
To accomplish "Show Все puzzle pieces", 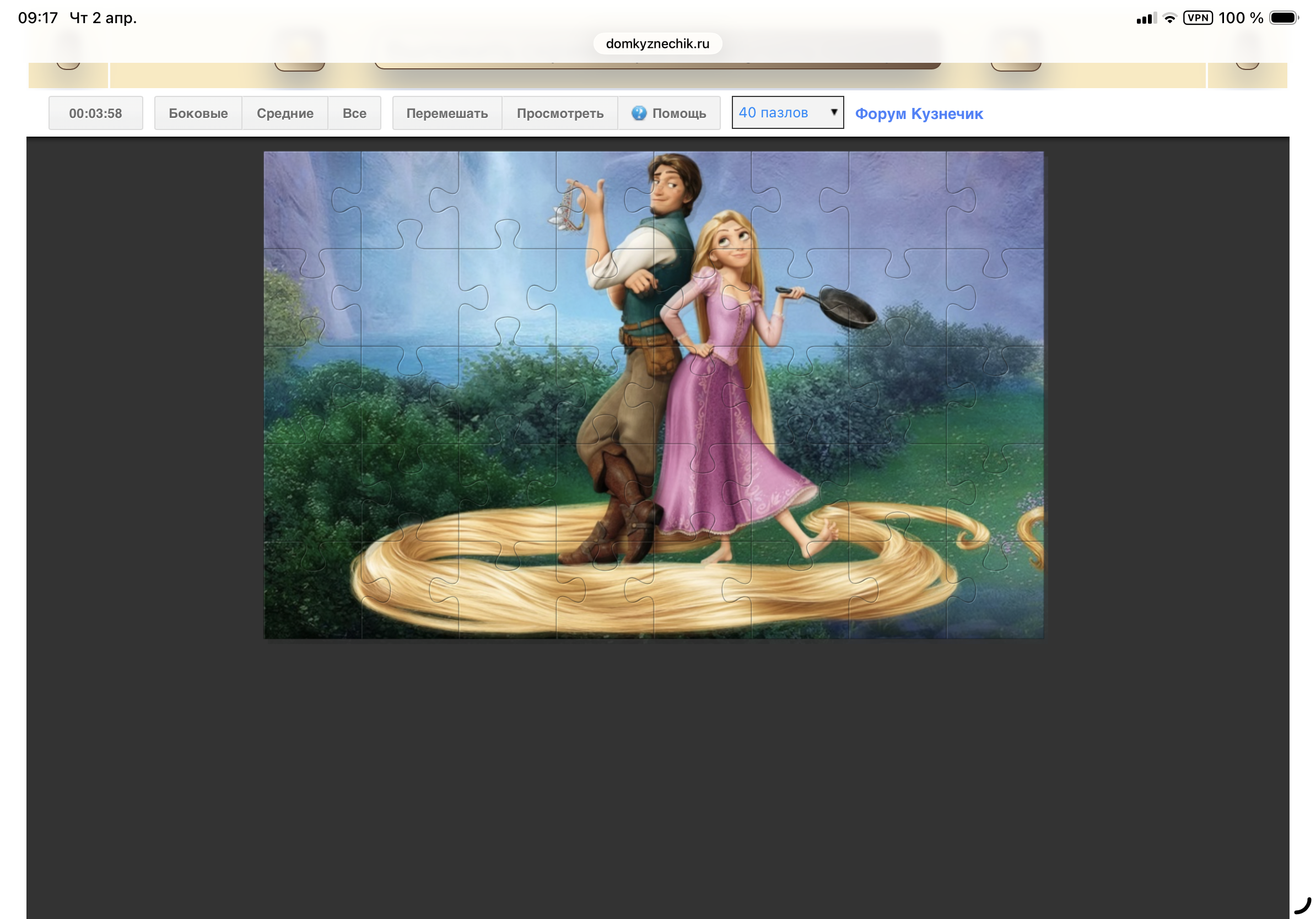I will 354,113.
